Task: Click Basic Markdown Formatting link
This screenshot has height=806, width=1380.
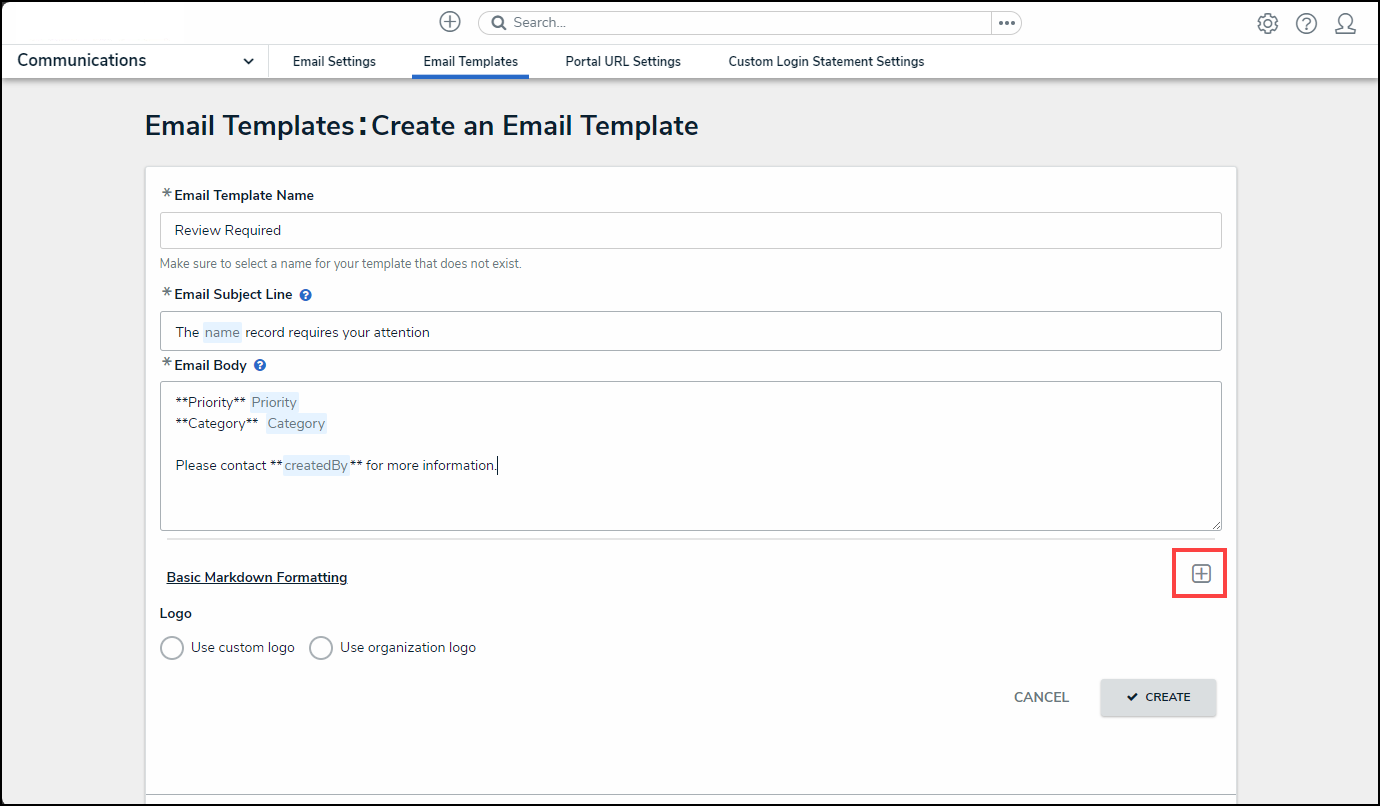Action: coord(257,577)
